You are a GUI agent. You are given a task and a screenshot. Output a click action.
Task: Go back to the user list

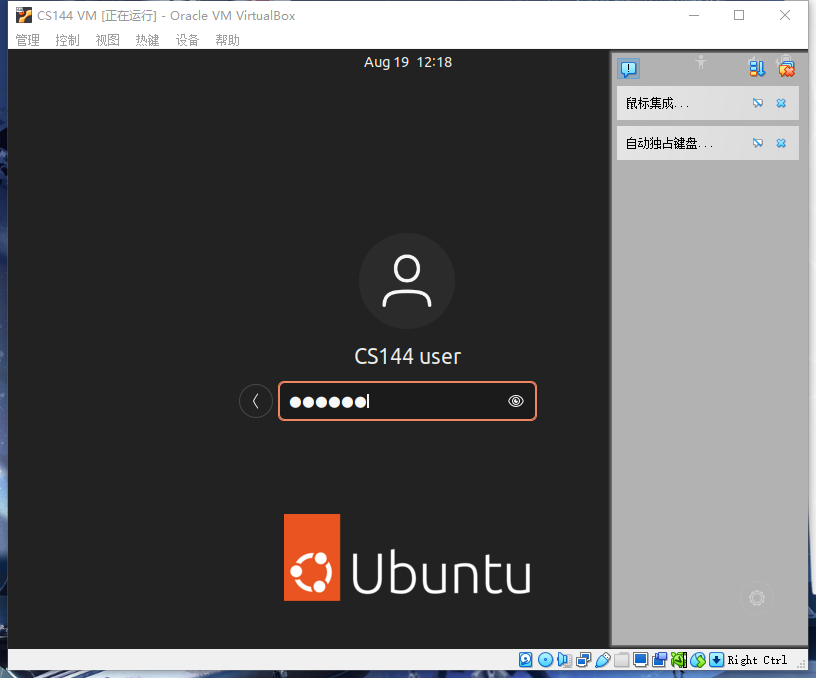pyautogui.click(x=256, y=401)
